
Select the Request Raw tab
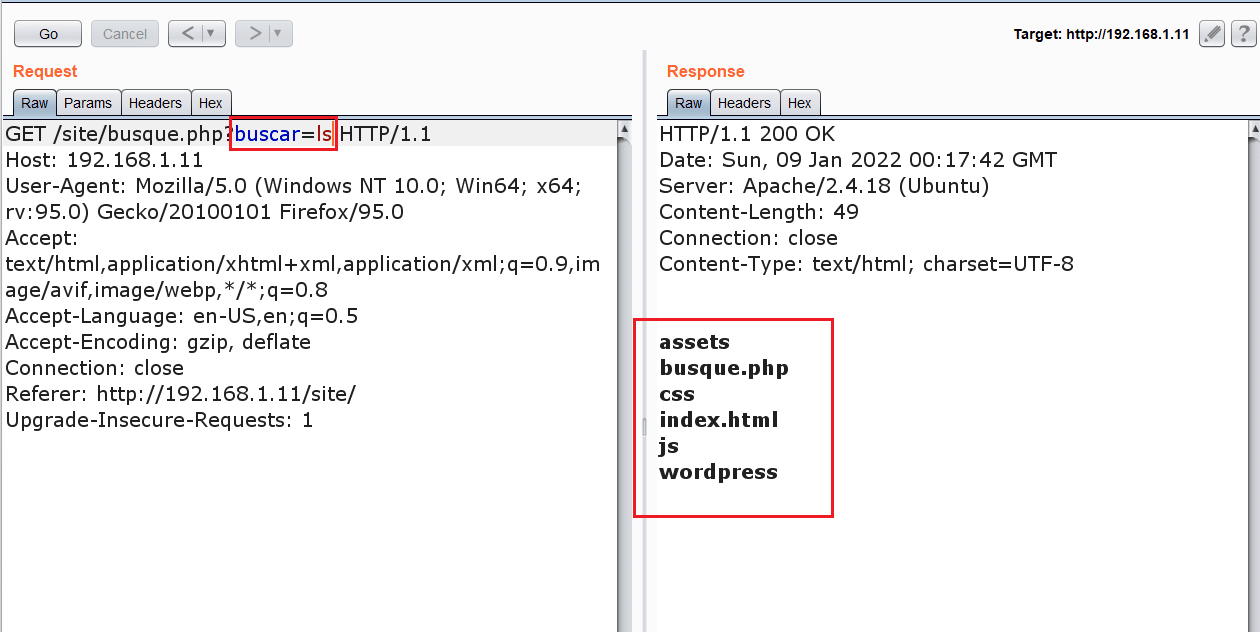35,103
